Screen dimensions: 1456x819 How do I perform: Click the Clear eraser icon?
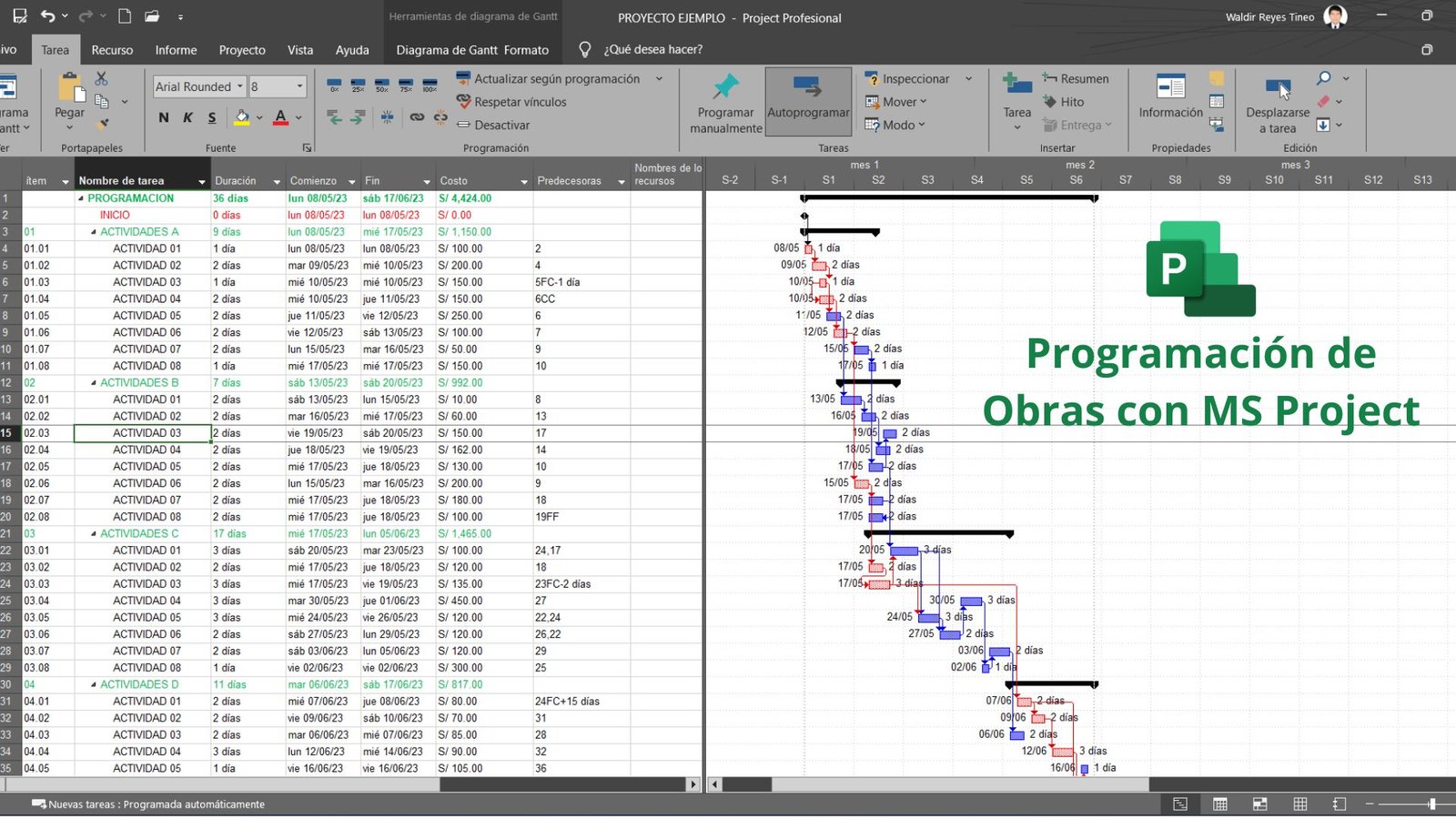[x=1324, y=101]
